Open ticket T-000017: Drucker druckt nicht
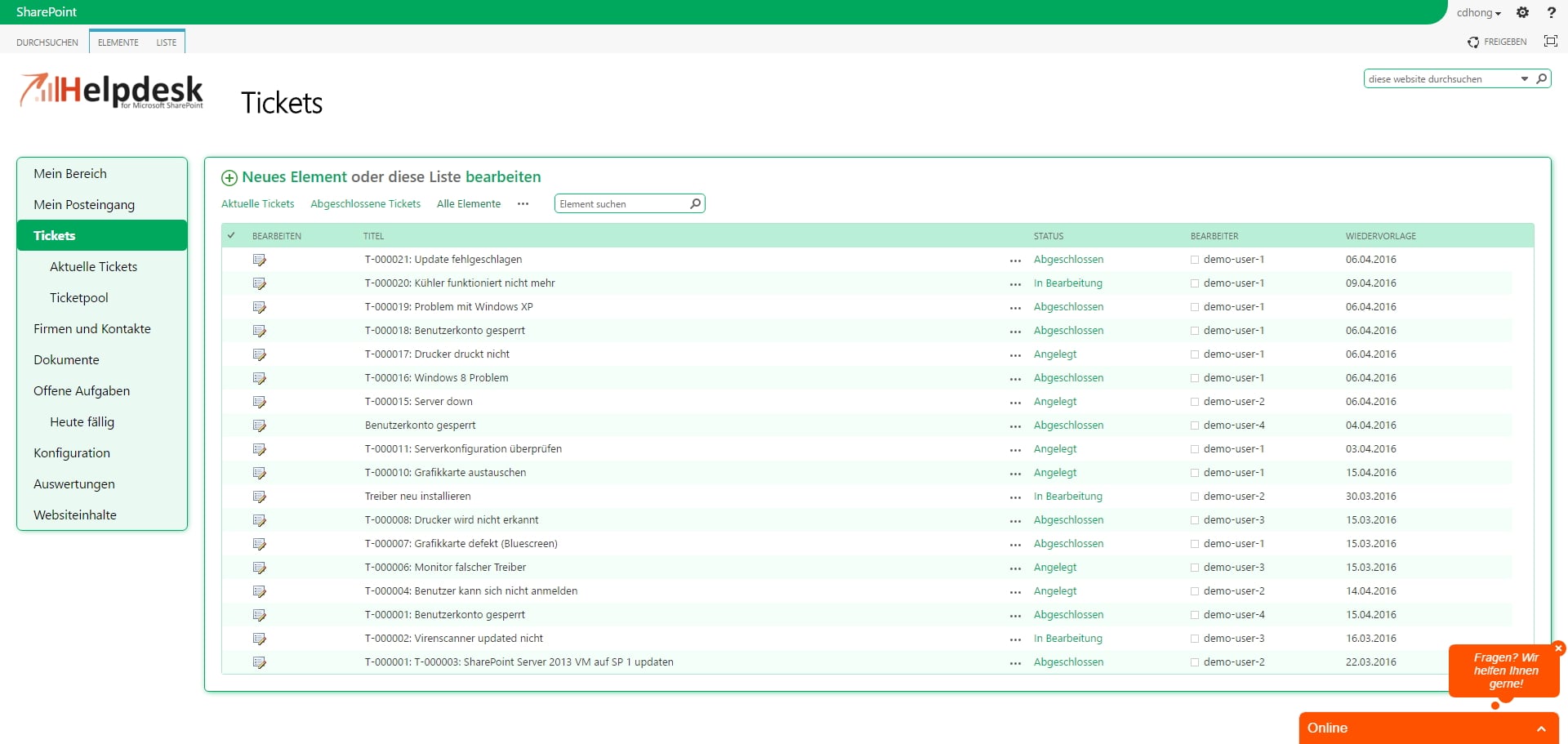Screen dimensions: 1568x744 pyautogui.click(x=437, y=354)
